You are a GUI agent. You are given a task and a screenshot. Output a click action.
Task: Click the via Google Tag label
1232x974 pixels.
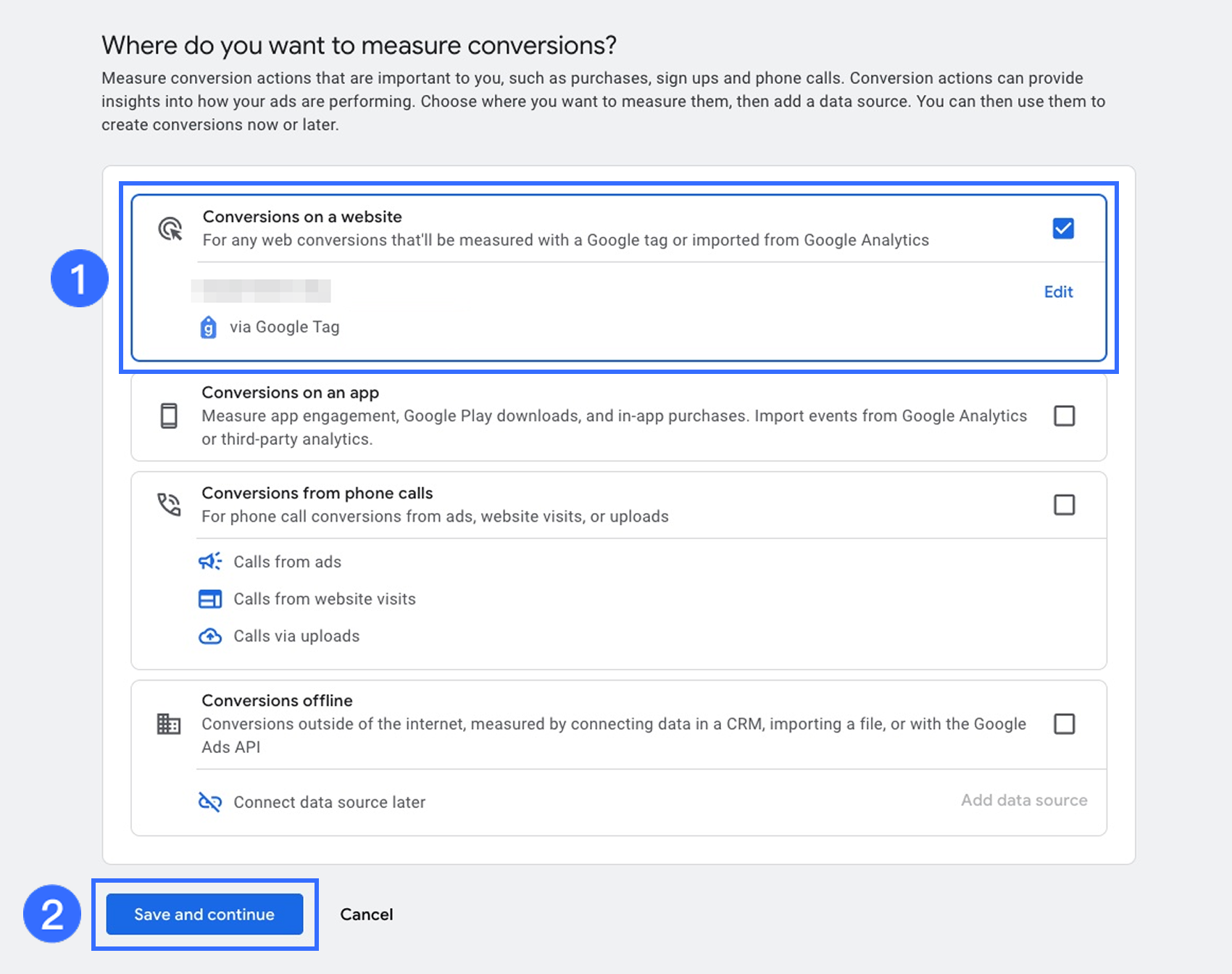coord(284,328)
